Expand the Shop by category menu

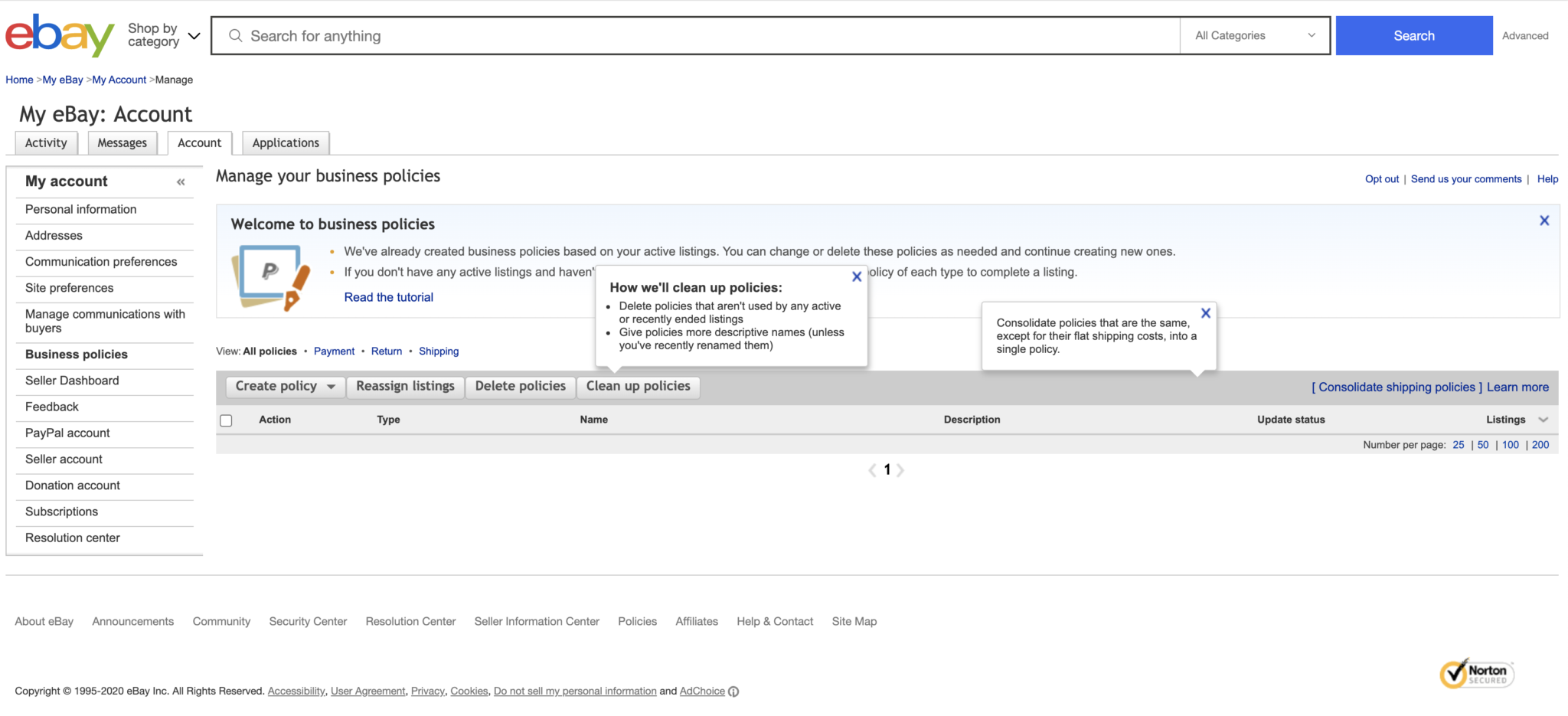(x=164, y=35)
